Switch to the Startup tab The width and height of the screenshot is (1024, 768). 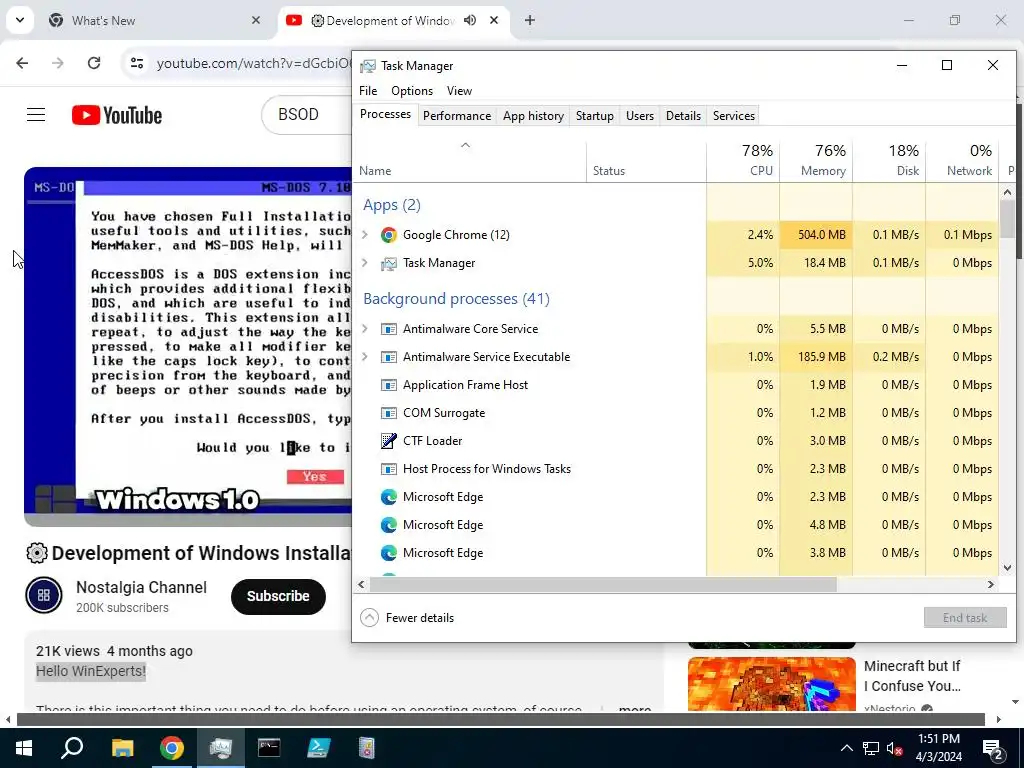(594, 116)
